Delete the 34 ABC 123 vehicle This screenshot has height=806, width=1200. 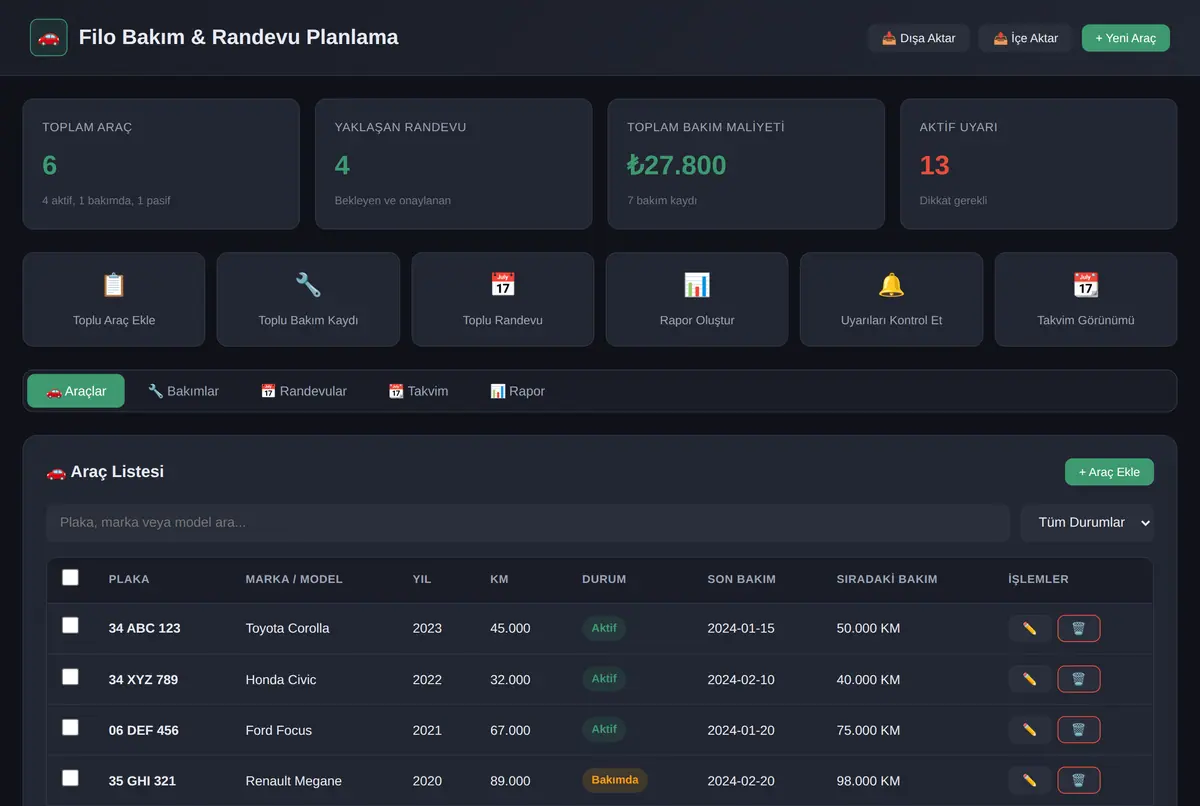pyautogui.click(x=1079, y=629)
